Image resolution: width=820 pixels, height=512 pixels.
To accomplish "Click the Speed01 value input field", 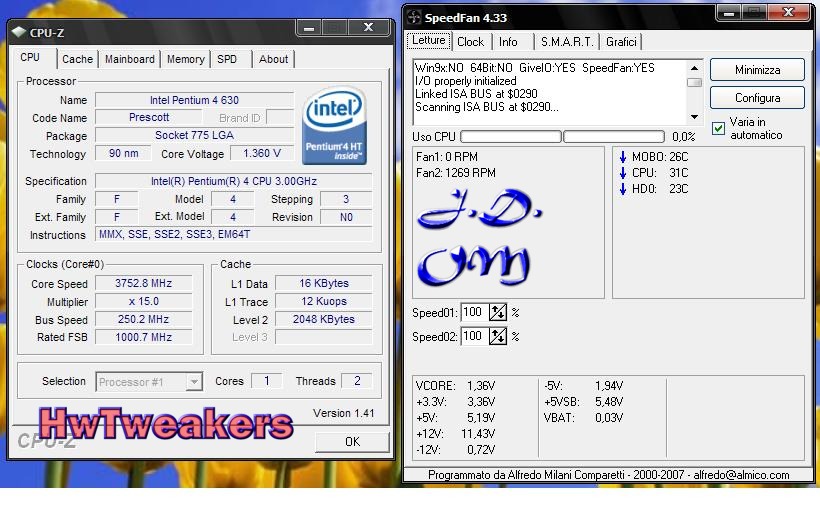I will click(473, 313).
